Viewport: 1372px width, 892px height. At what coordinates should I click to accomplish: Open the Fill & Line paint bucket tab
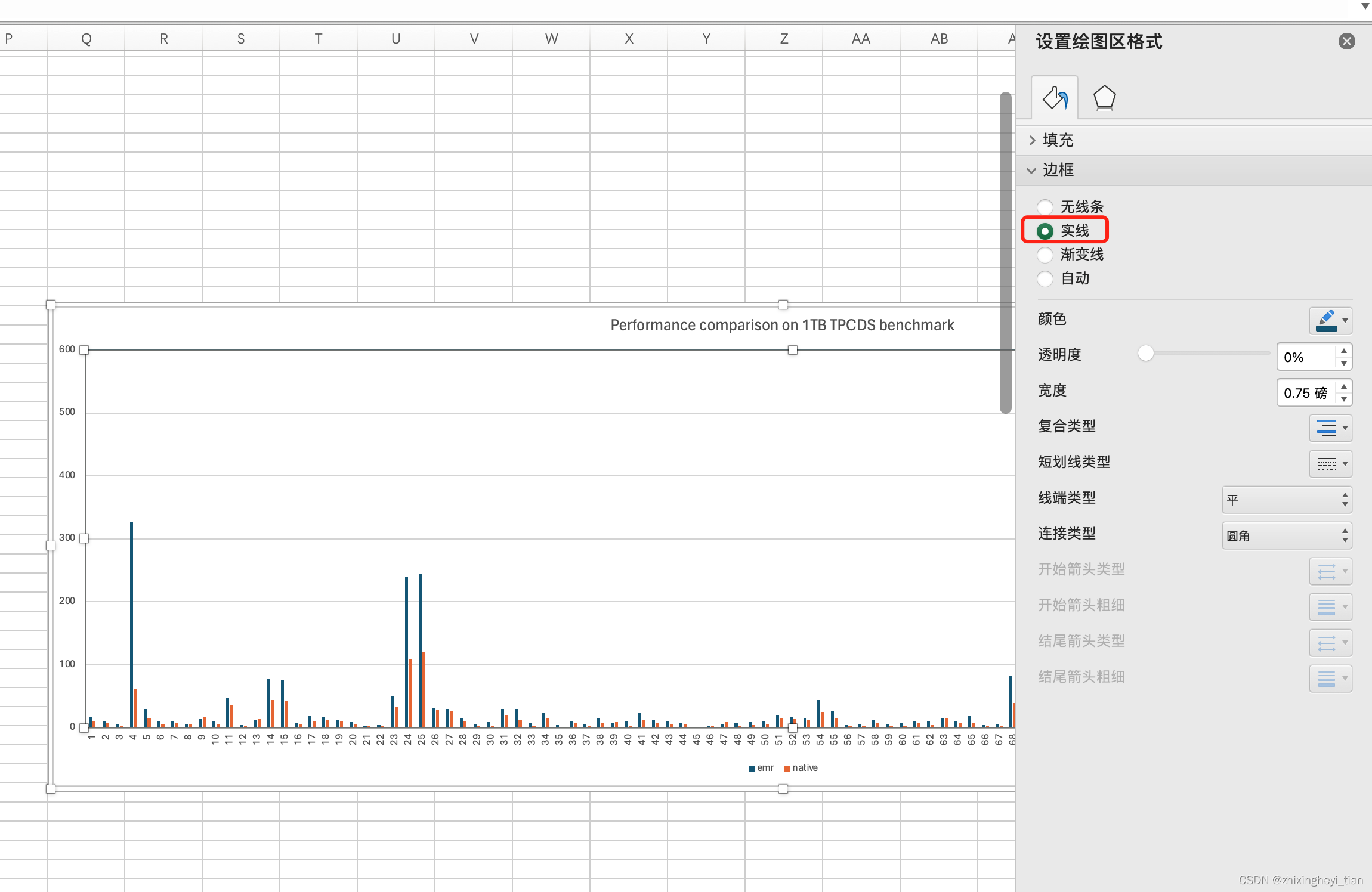pos(1055,98)
